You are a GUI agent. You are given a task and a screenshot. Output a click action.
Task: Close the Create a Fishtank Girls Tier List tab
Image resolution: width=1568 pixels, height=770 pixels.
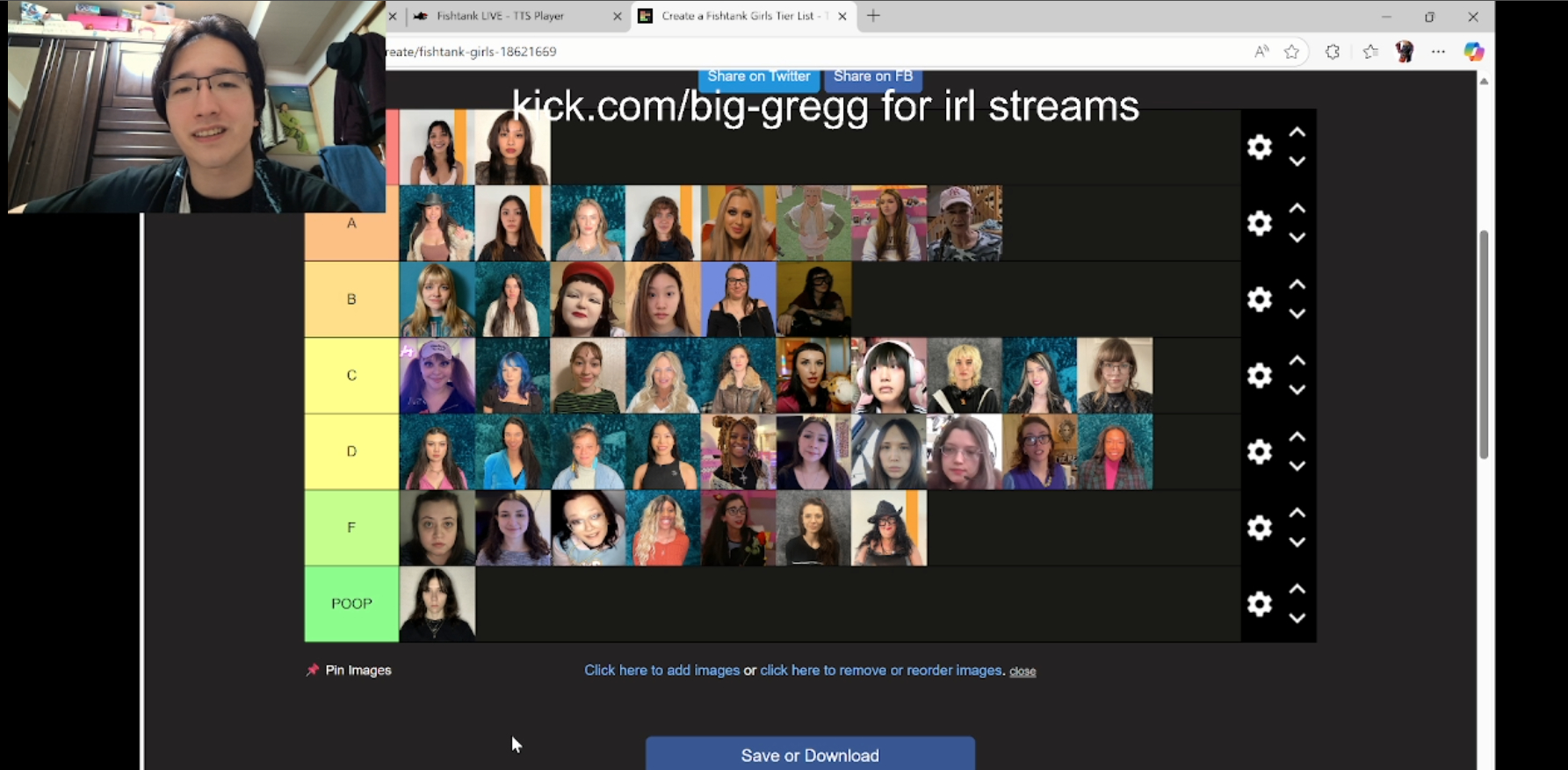click(842, 16)
